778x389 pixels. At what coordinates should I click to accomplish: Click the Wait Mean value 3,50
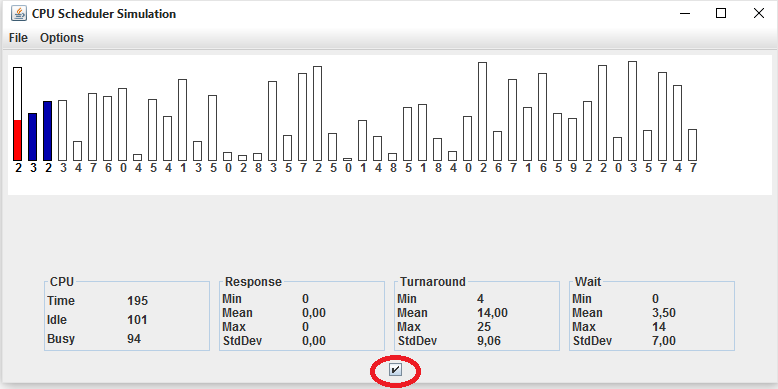point(664,313)
